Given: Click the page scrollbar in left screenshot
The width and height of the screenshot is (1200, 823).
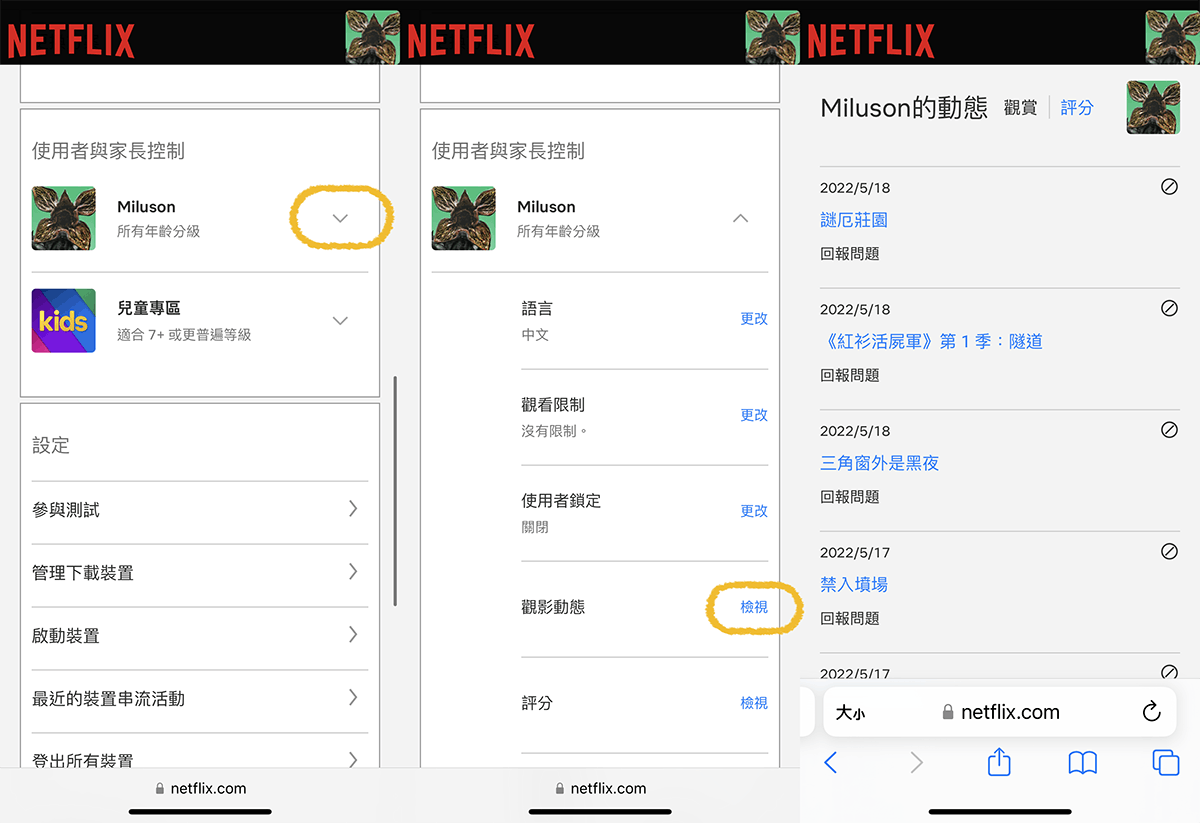Looking at the screenshot, I should point(395,491).
